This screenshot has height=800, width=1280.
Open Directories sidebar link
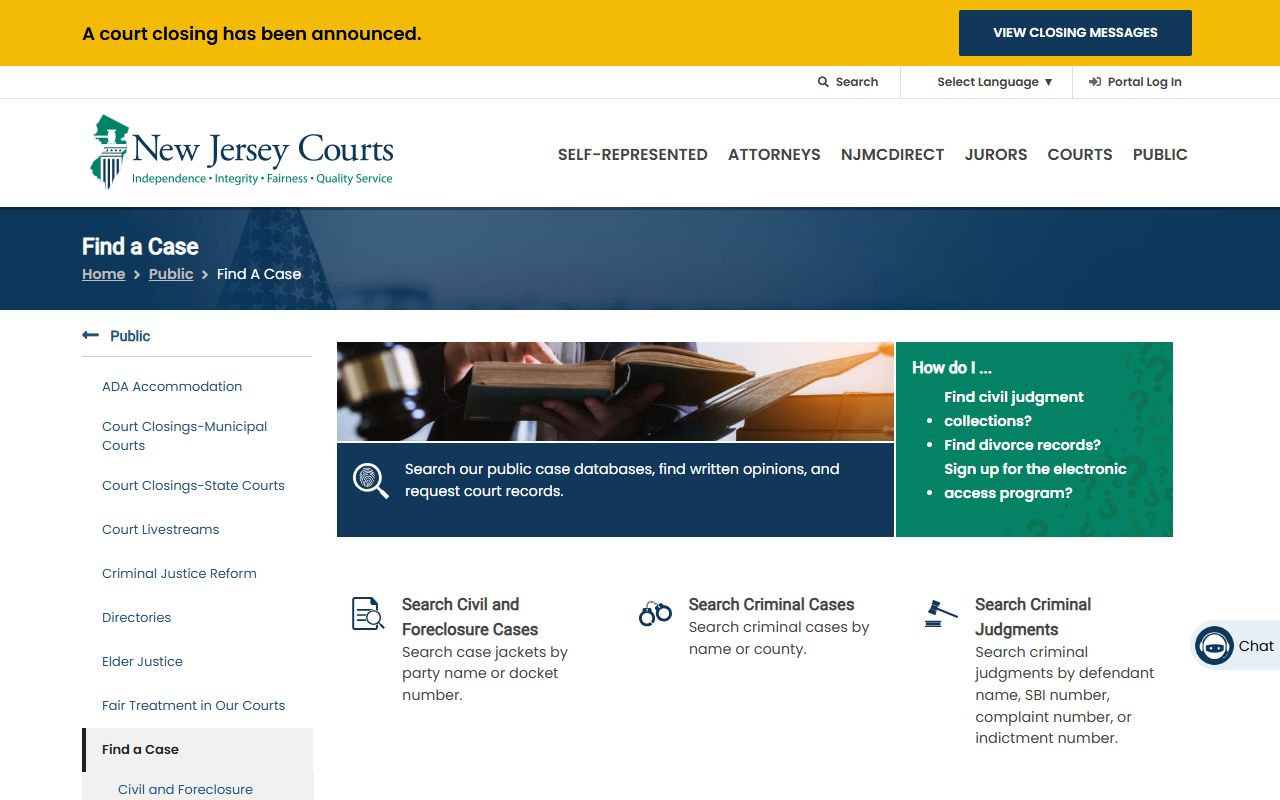(x=136, y=617)
